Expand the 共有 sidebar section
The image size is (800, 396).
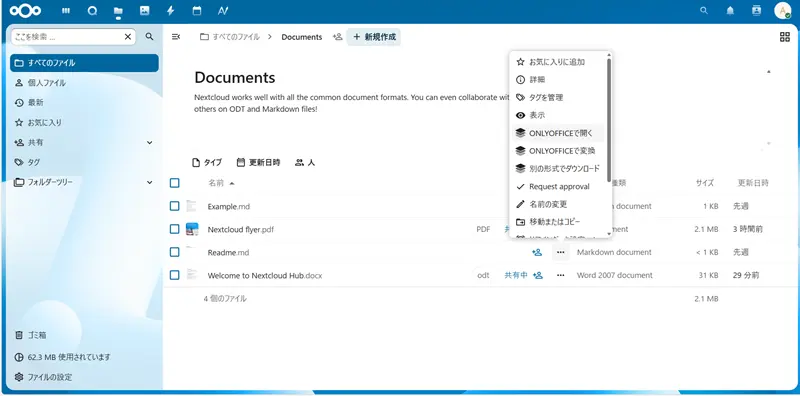coord(149,142)
